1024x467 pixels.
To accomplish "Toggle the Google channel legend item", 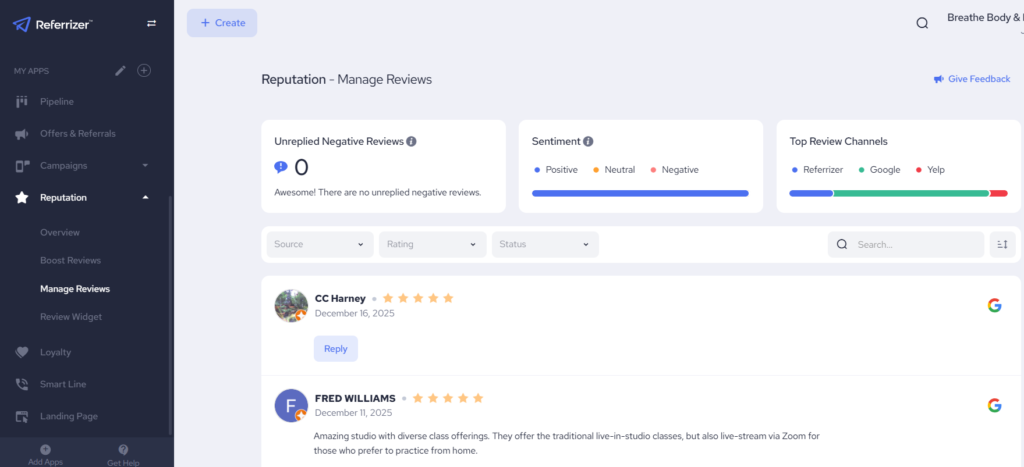I will pos(879,170).
